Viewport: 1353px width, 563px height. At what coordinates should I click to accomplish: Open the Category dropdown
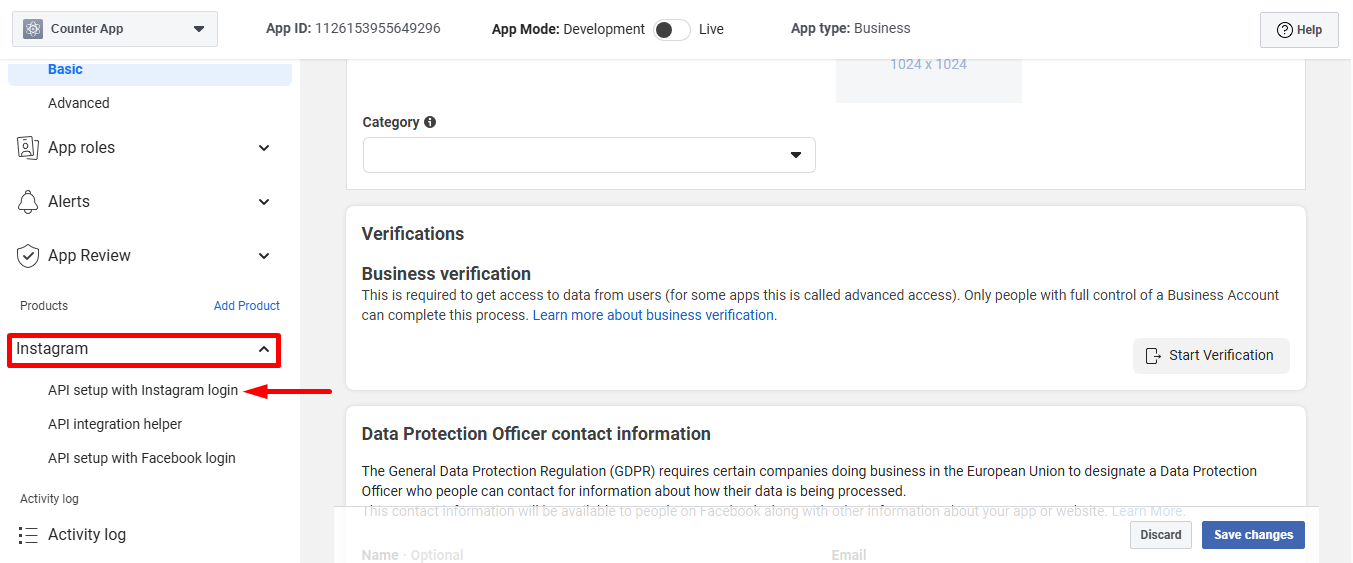click(589, 155)
